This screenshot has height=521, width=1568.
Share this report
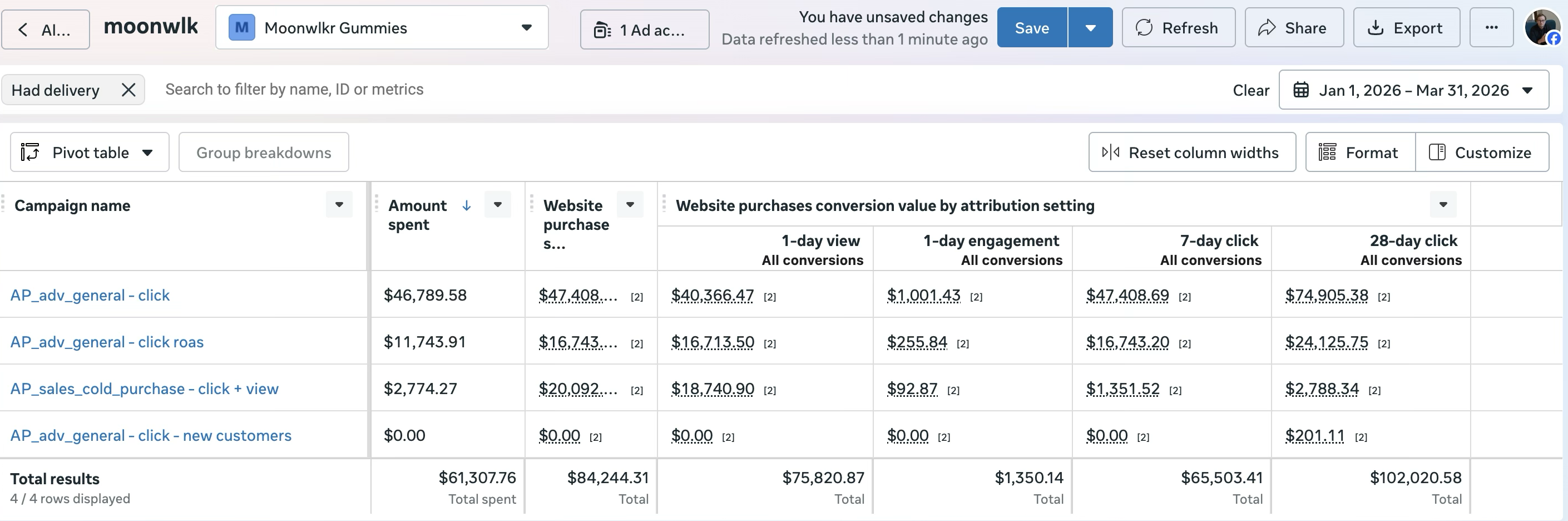point(1293,28)
